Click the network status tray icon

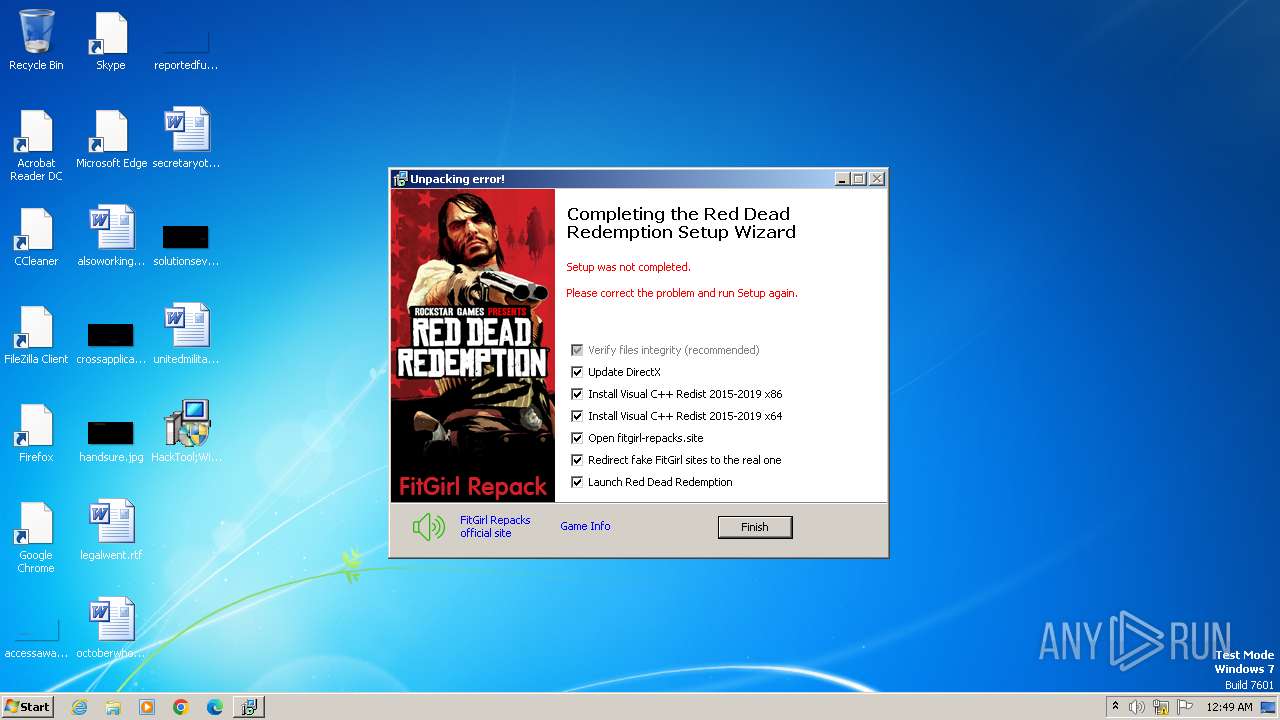click(1162, 707)
